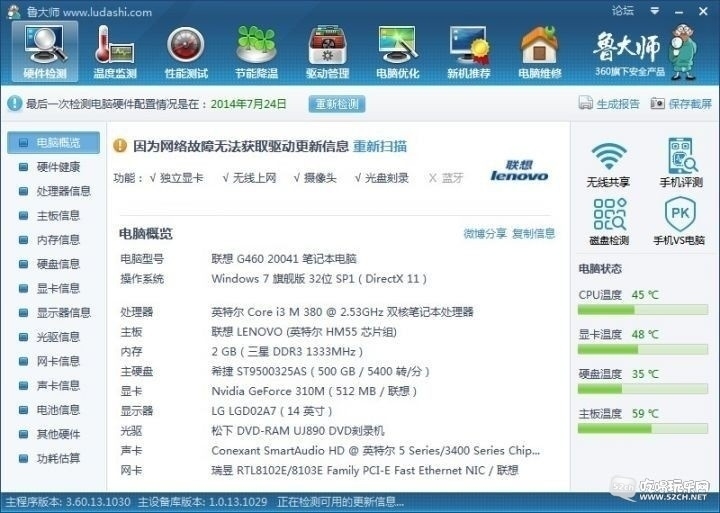Open the 性能测试 performance test gauge icon
720x513 pixels.
186,51
